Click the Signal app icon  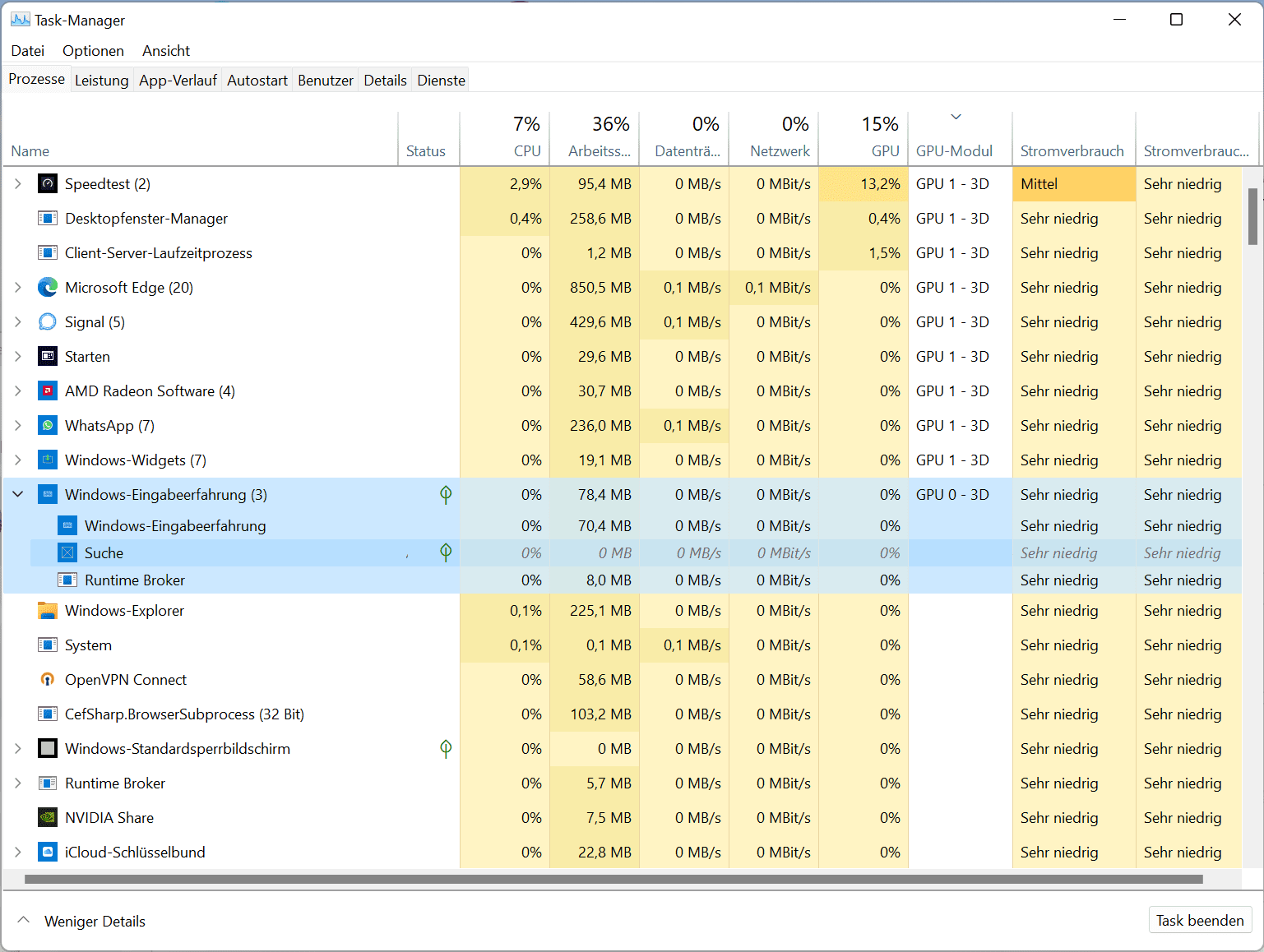48,322
